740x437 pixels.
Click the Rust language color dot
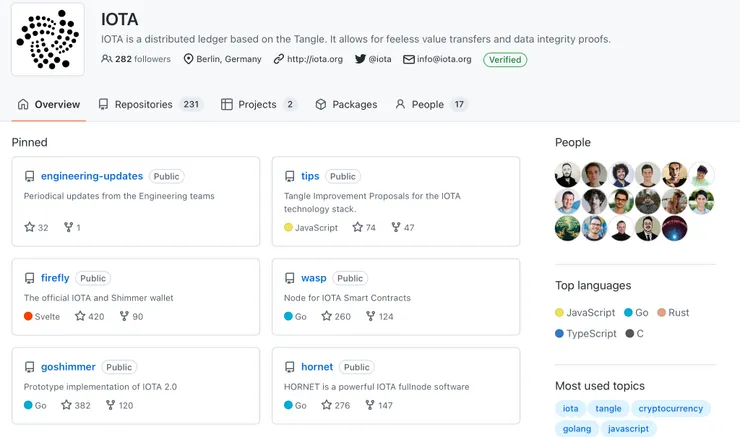tap(661, 312)
